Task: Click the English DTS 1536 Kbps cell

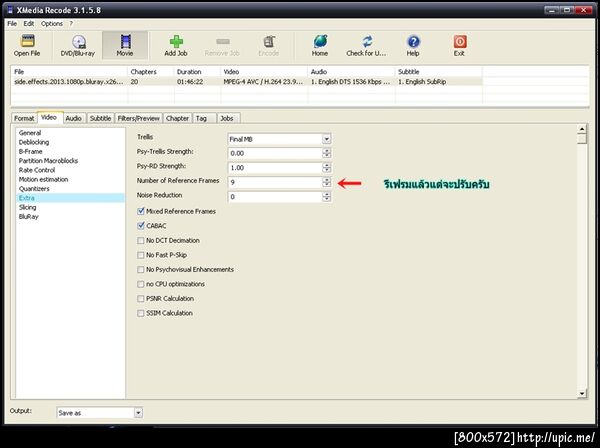Action: click(350, 81)
